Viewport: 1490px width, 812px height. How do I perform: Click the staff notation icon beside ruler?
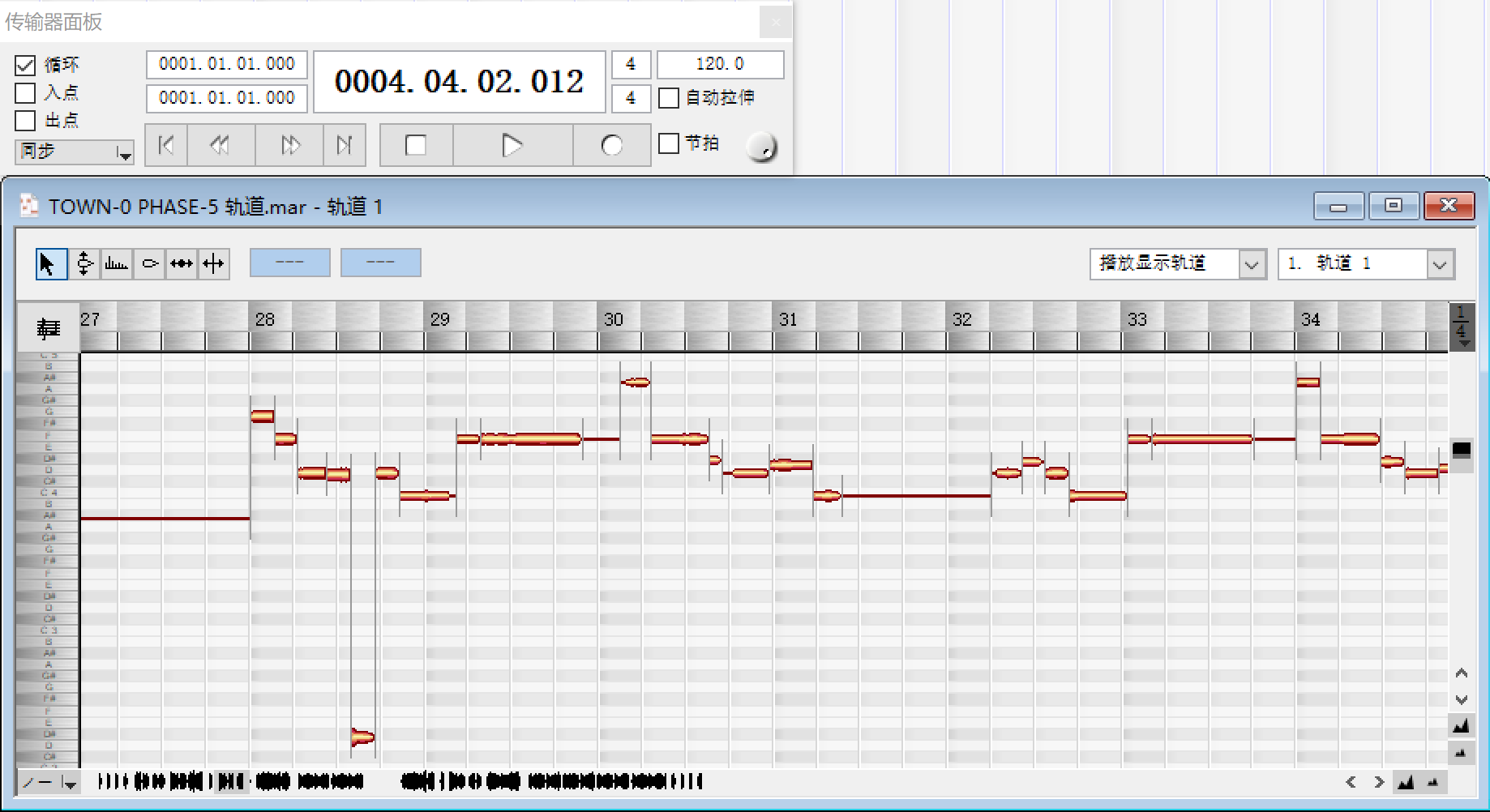(49, 327)
